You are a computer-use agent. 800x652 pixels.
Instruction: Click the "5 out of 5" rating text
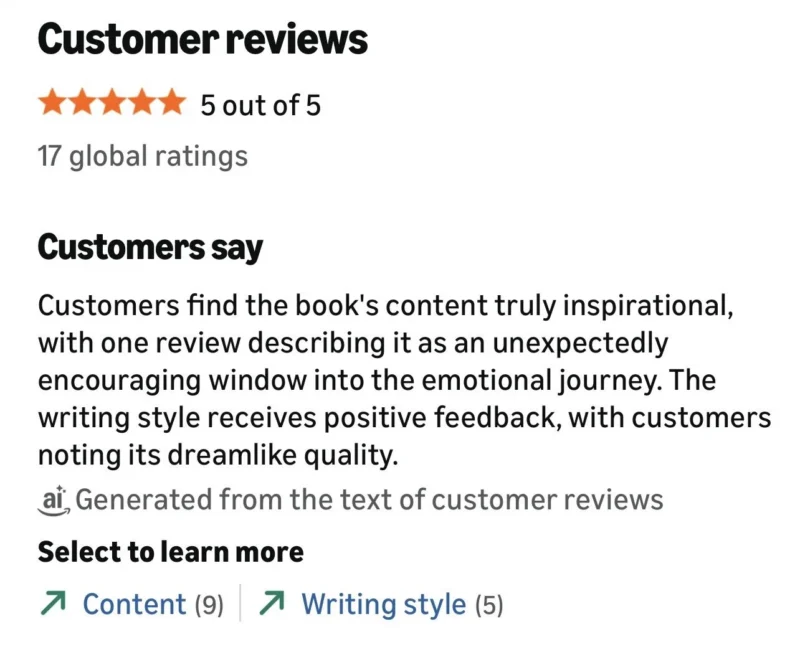tap(261, 104)
